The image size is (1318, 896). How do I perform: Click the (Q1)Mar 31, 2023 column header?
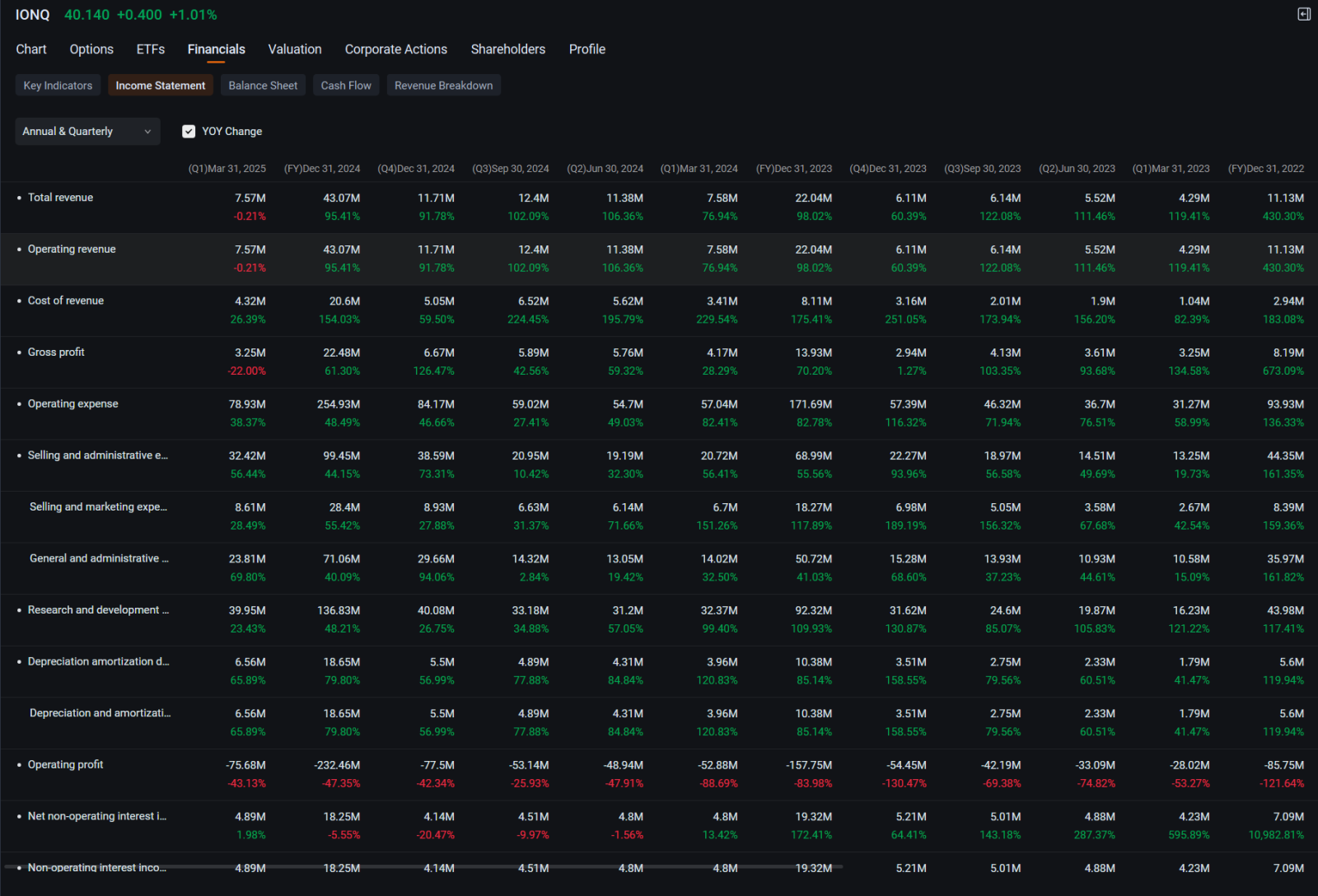coord(1171,168)
